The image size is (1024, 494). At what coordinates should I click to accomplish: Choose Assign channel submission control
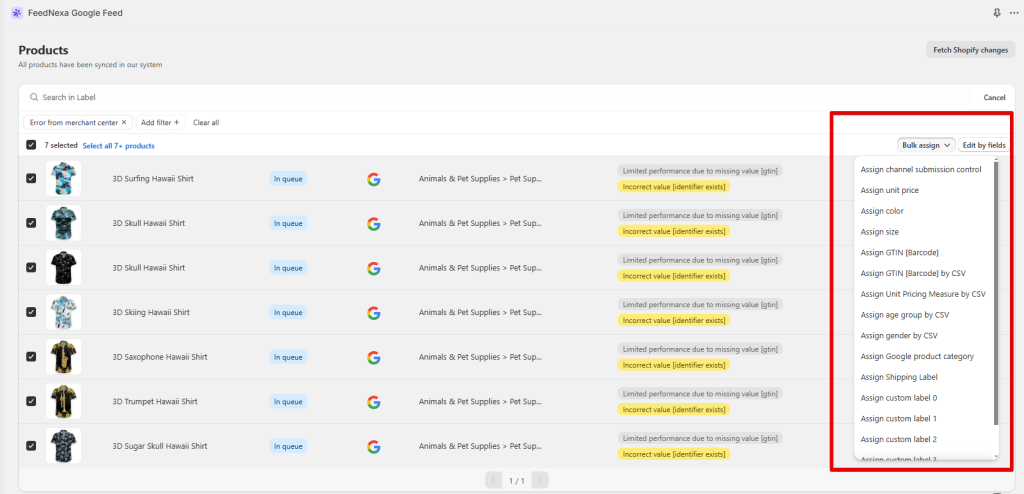921,170
